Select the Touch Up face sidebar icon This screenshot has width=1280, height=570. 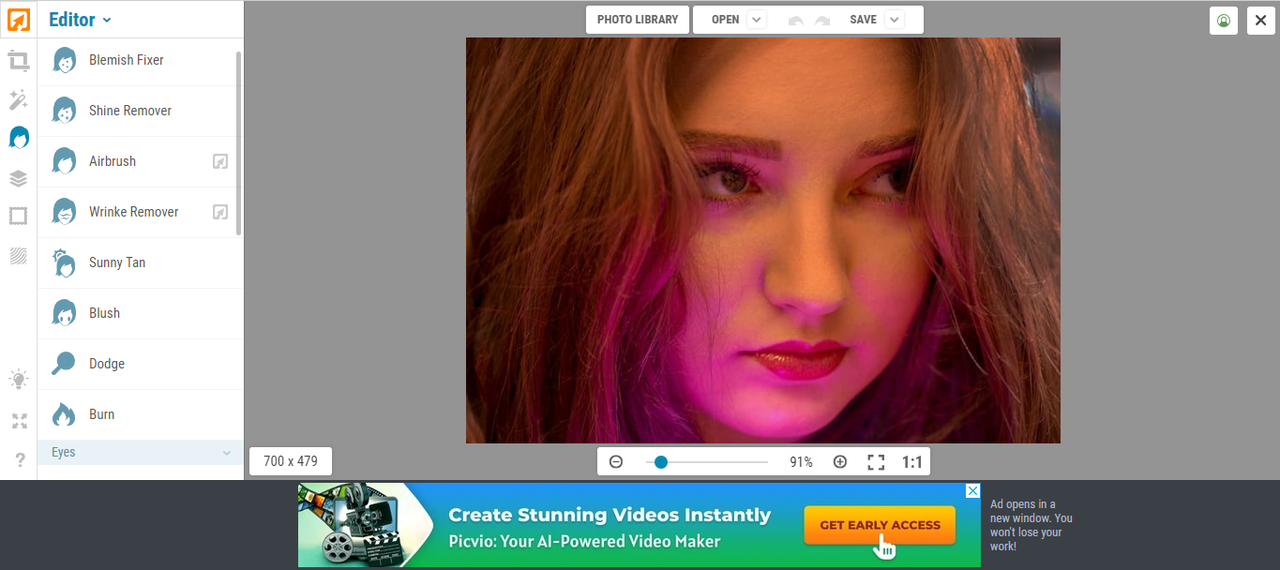(18, 137)
